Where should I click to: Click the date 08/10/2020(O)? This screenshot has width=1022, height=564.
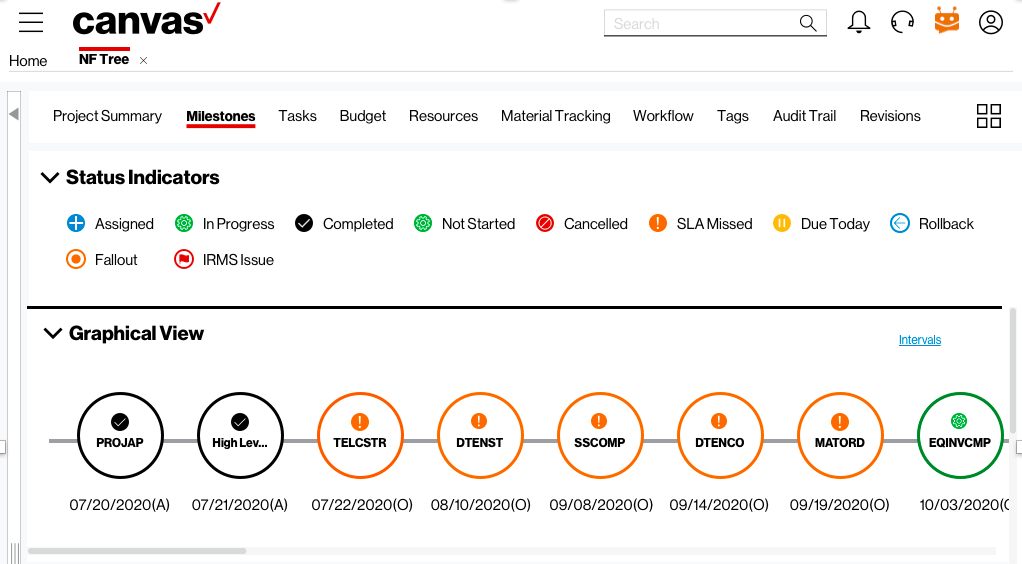[481, 505]
